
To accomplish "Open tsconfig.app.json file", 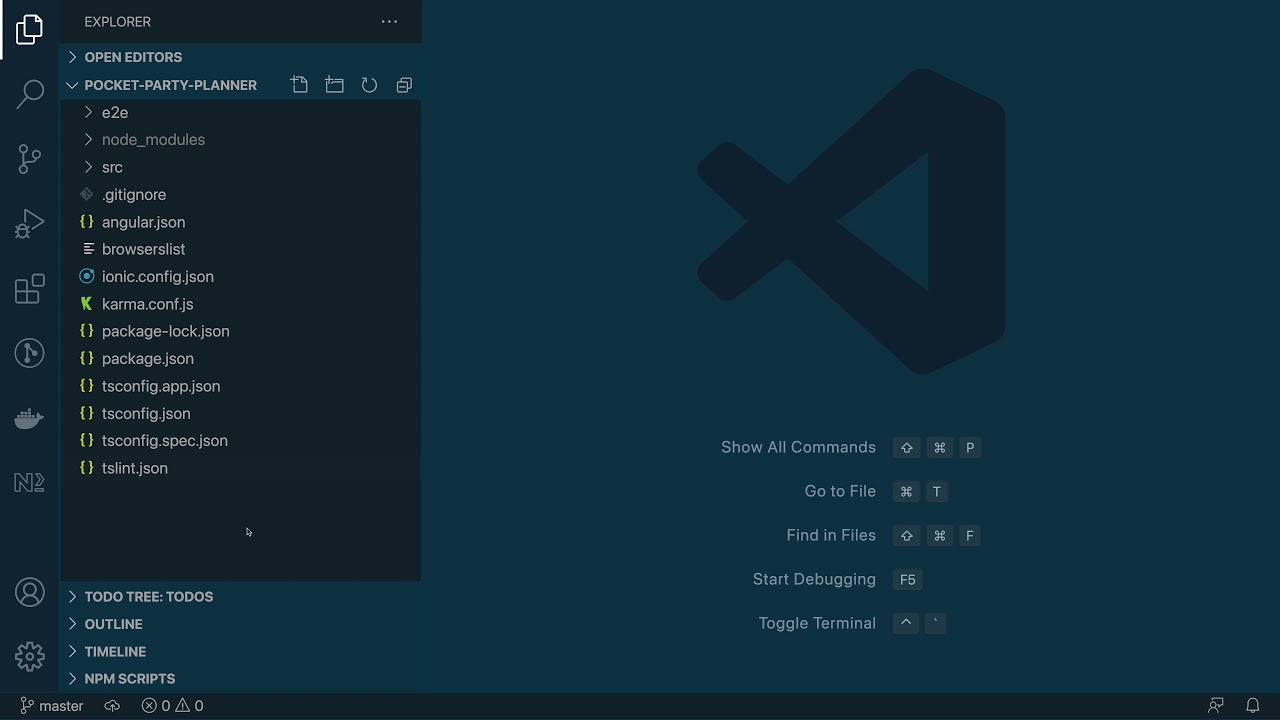I will (x=241, y=386).
